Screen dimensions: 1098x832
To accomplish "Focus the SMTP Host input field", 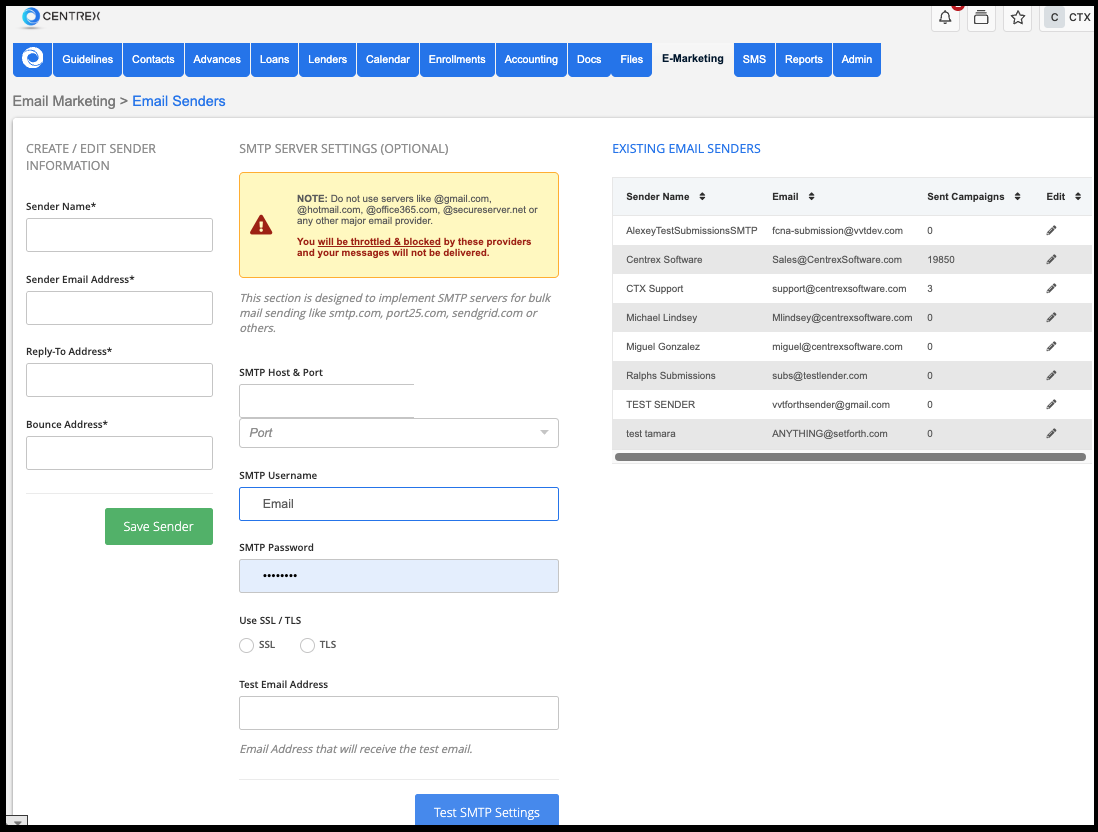I will [326, 401].
